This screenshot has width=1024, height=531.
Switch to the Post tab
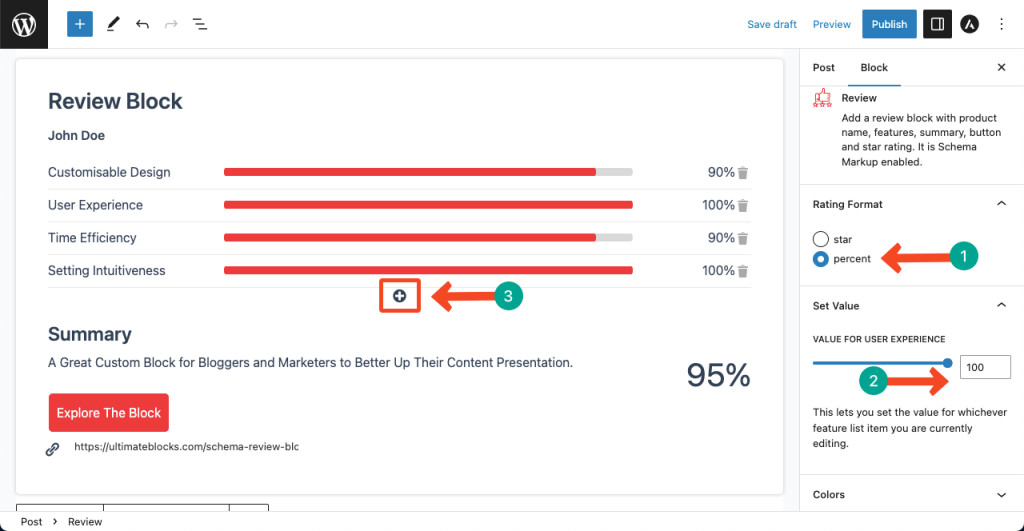824,68
